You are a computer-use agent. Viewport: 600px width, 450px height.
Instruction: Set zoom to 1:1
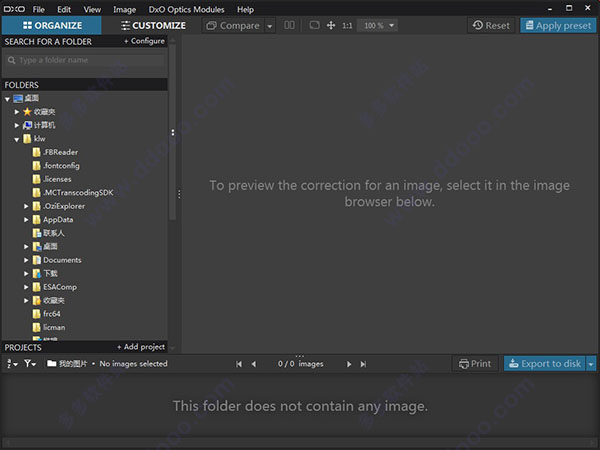[347, 26]
